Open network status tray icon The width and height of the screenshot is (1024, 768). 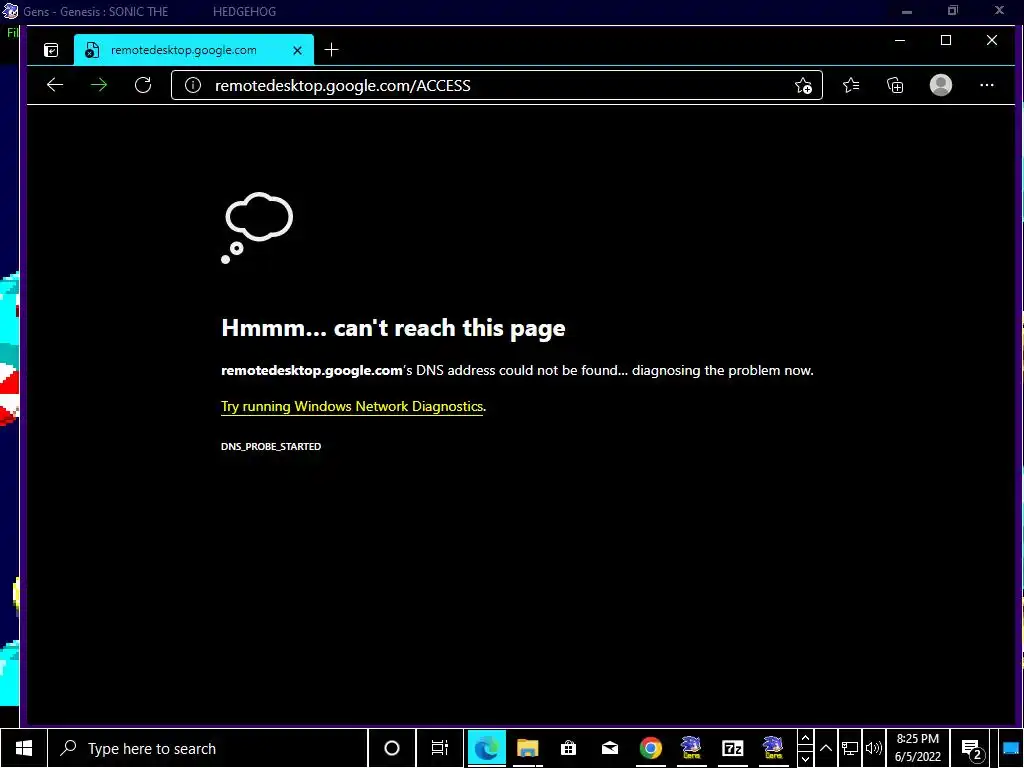tap(850, 748)
